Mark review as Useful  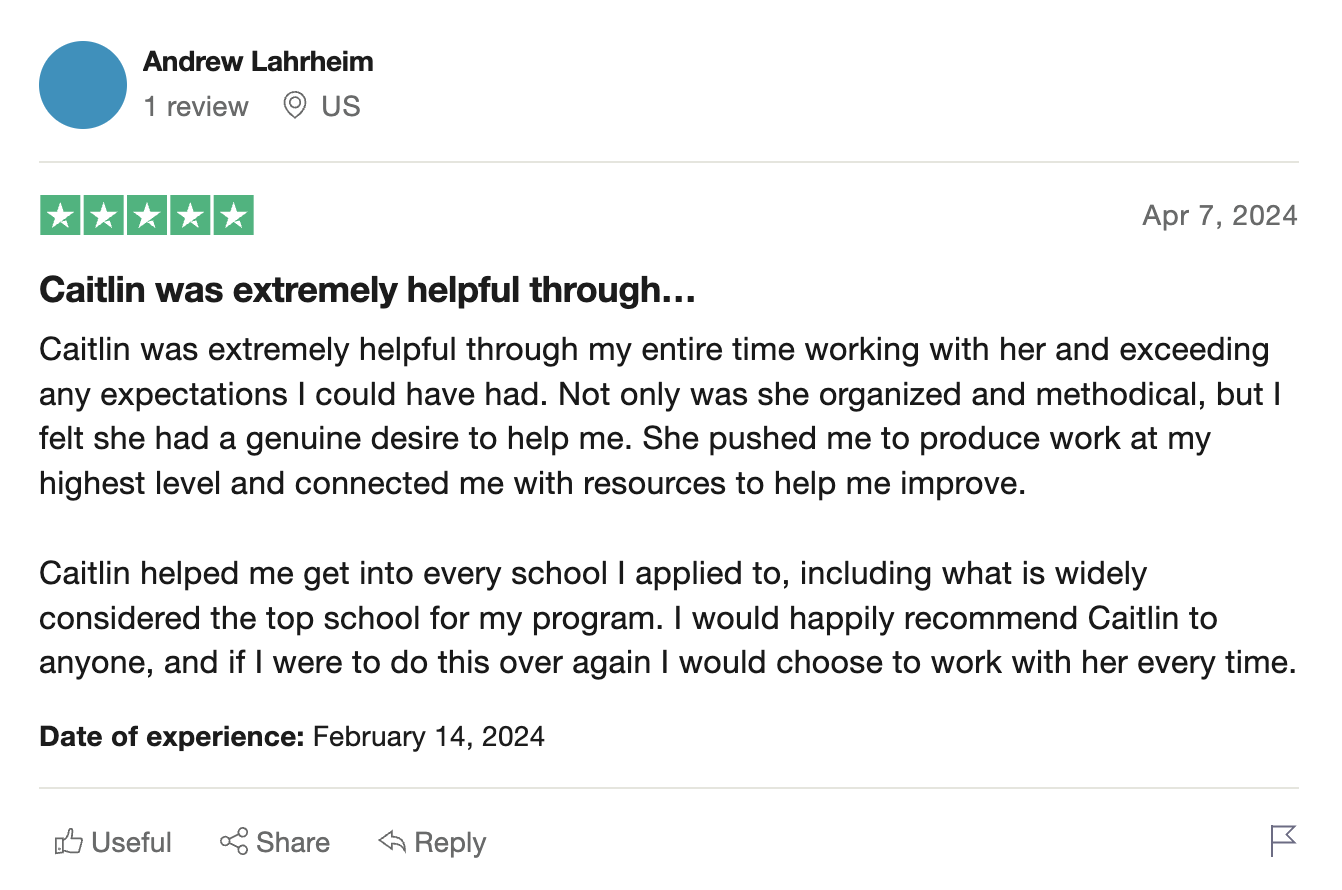[x=132, y=842]
